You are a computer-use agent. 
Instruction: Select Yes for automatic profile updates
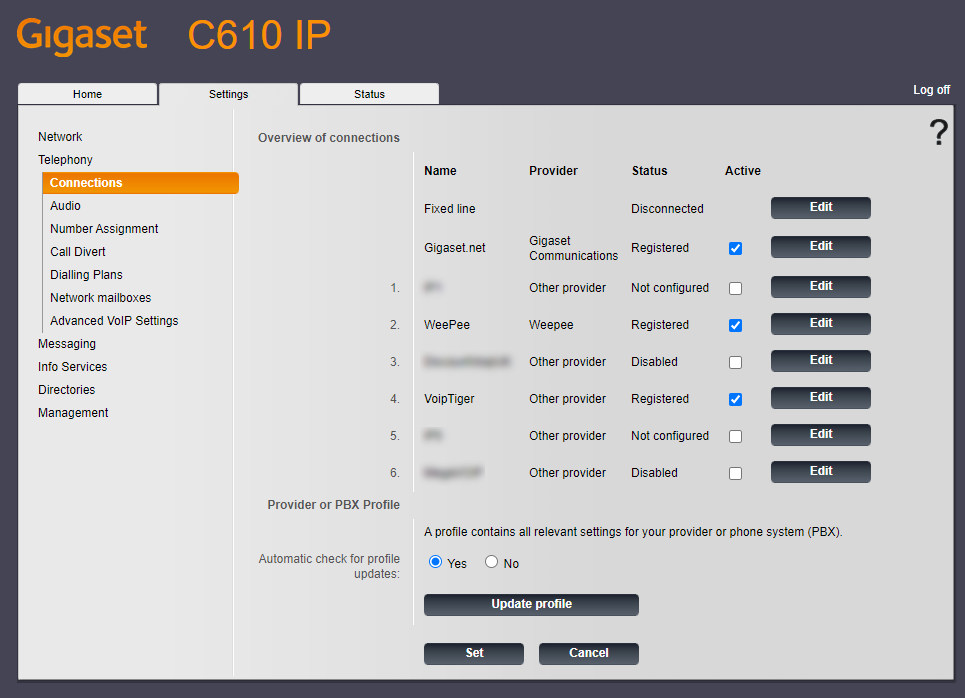tap(435, 562)
